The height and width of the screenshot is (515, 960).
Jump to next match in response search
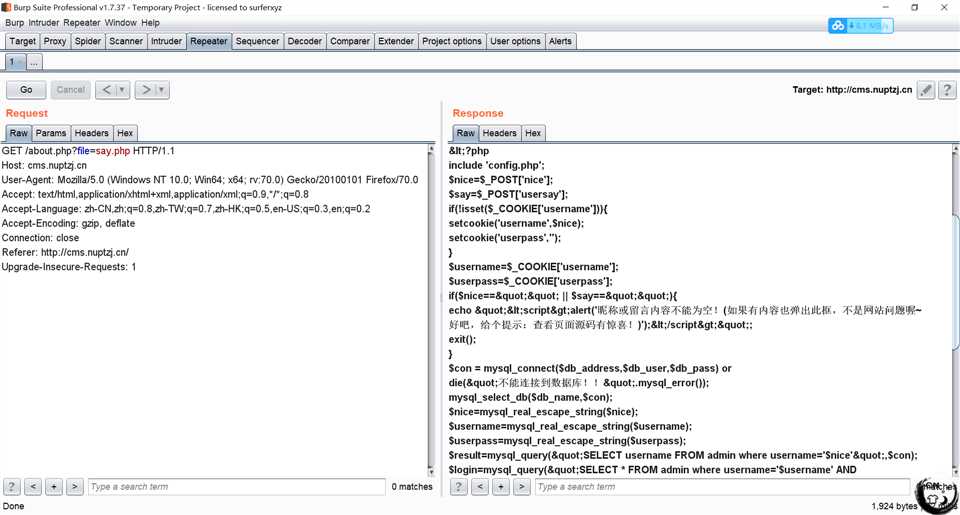(x=522, y=487)
